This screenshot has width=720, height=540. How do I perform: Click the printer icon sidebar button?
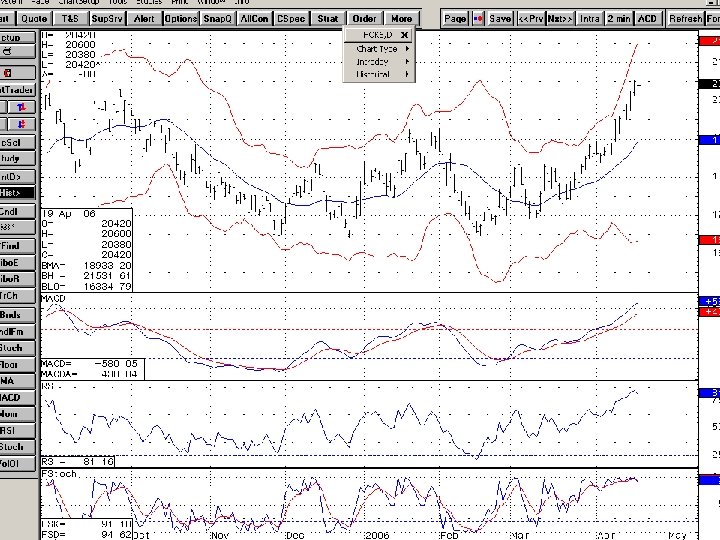point(17,51)
